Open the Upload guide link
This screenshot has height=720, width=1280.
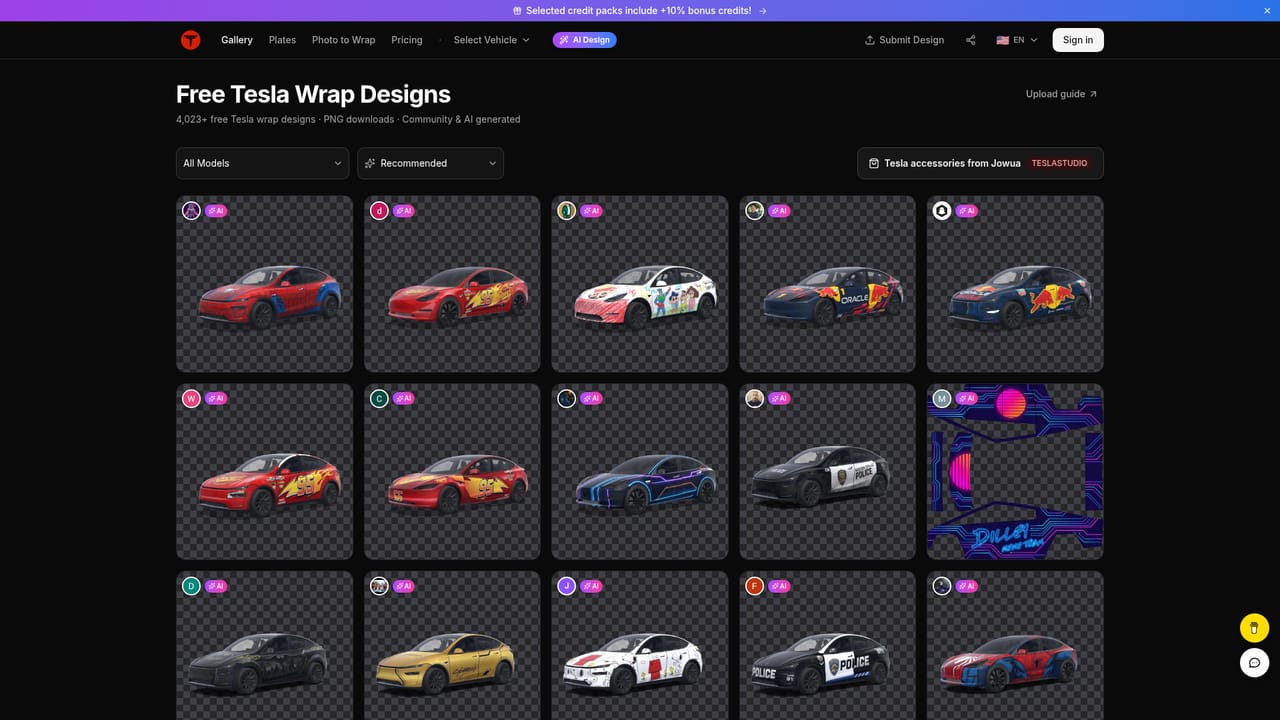1061,94
